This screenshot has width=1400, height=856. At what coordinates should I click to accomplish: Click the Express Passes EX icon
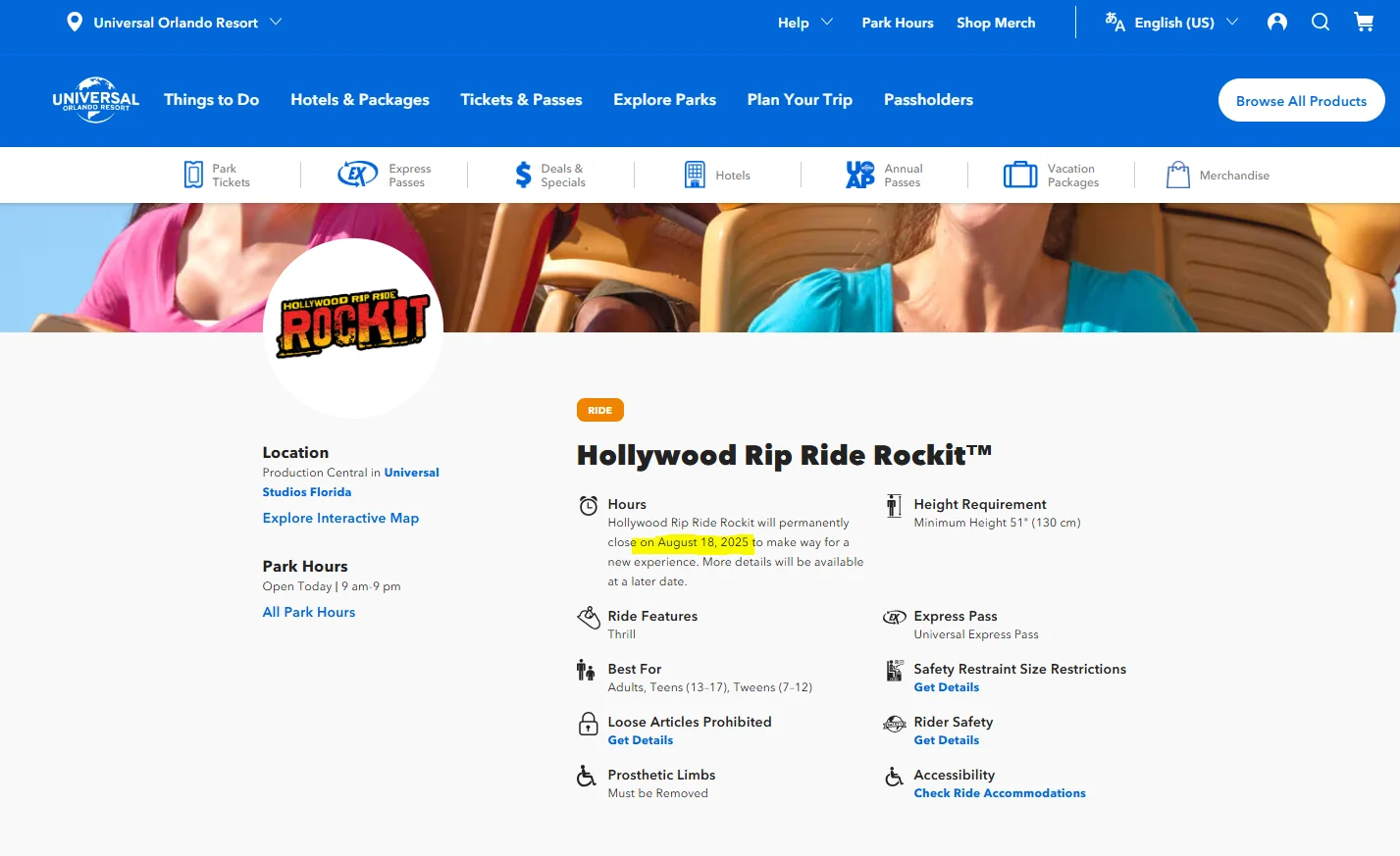357,175
